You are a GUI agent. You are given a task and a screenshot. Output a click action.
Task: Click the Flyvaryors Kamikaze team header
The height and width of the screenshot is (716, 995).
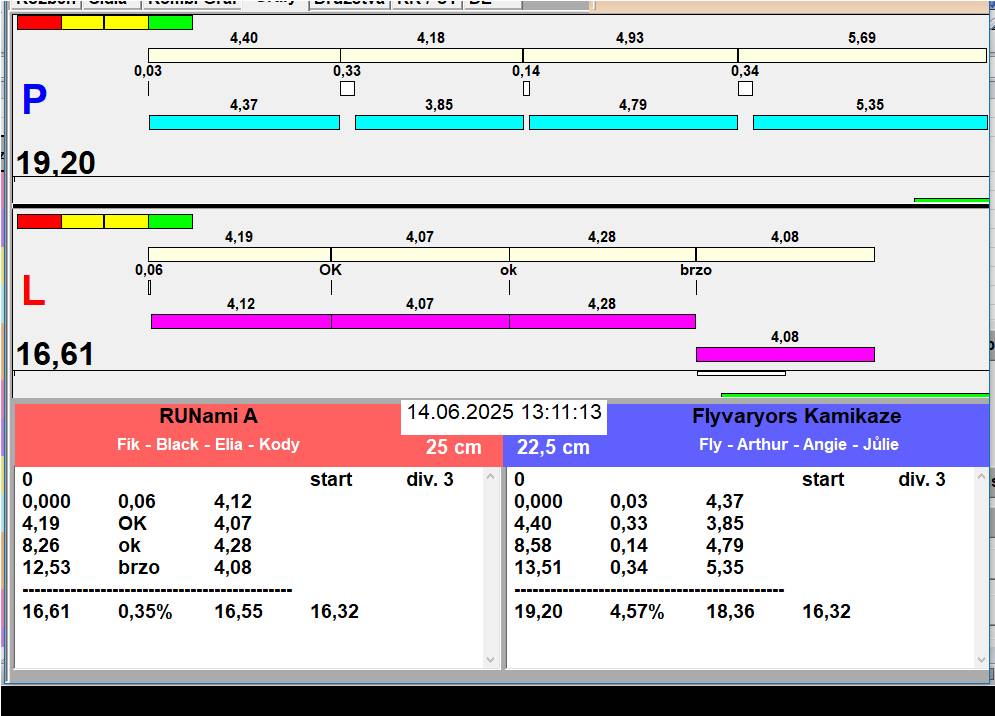pyautogui.click(x=796, y=417)
